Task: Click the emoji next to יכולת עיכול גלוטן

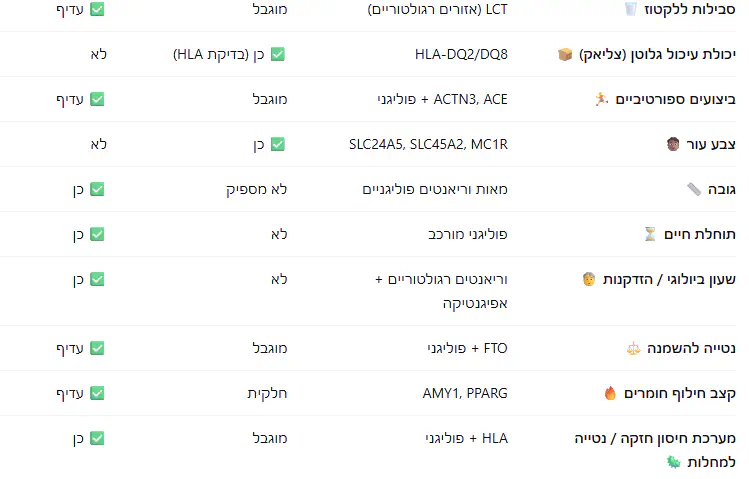Action: point(565,54)
